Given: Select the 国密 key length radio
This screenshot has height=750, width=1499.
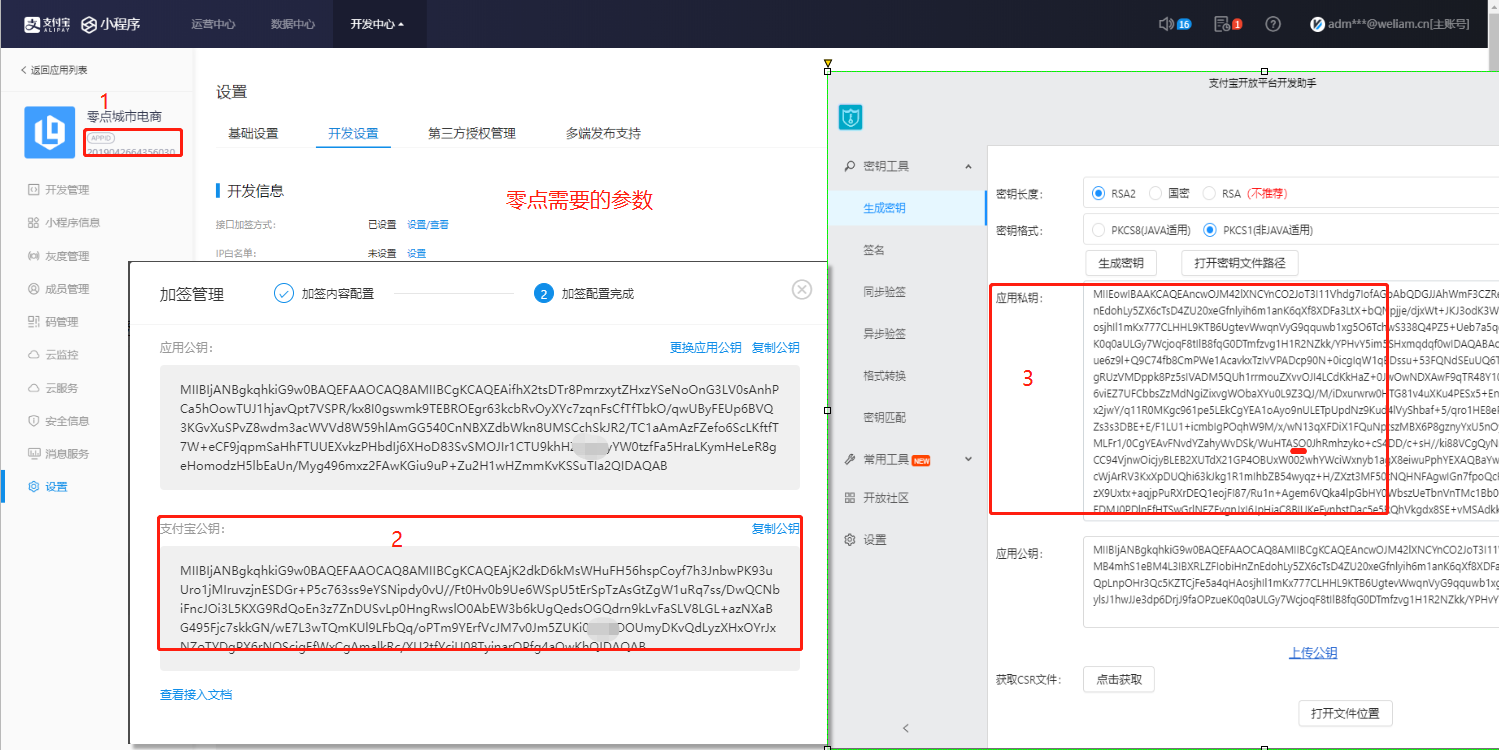Looking at the screenshot, I should tap(1156, 193).
